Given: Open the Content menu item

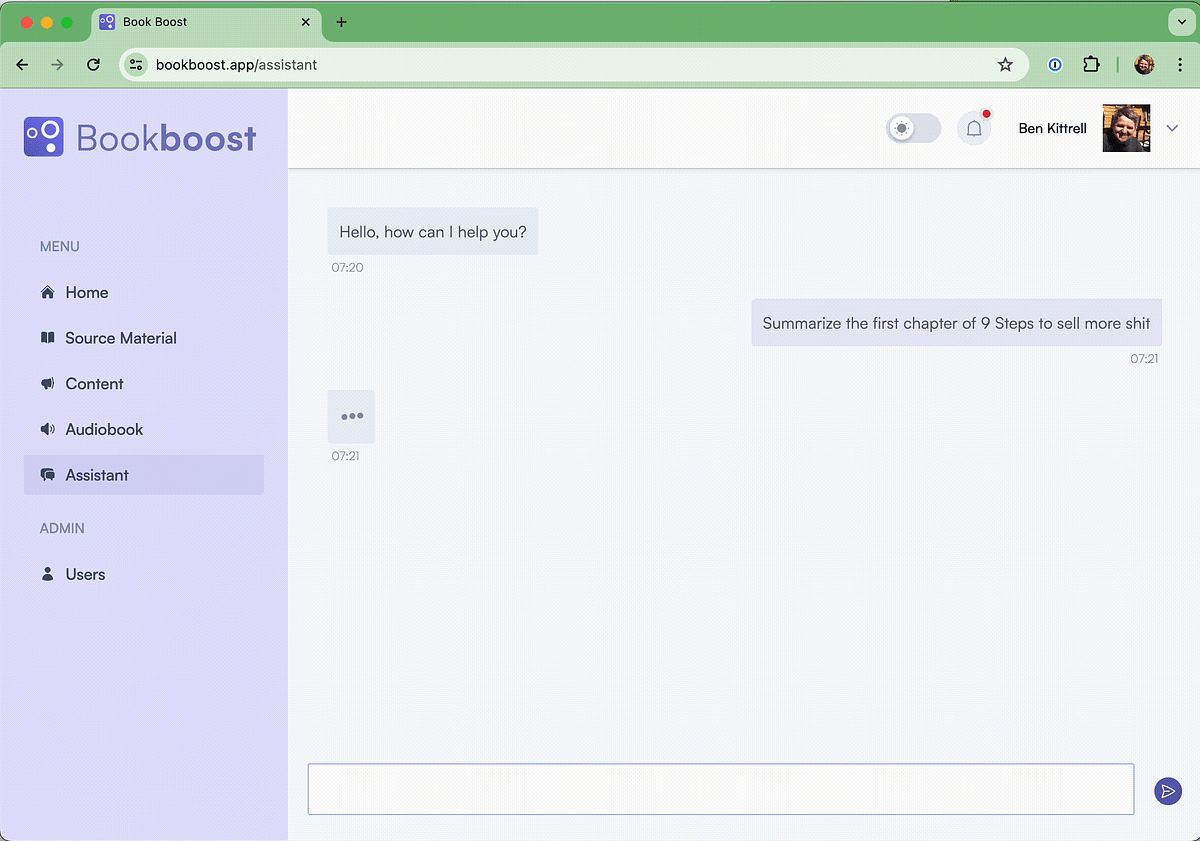Looking at the screenshot, I should pyautogui.click(x=144, y=384).
